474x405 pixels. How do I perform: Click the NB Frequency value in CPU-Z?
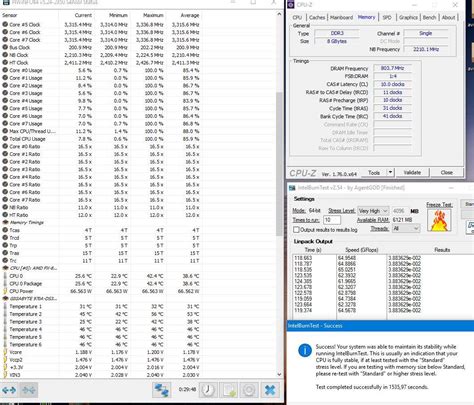(x=426, y=49)
